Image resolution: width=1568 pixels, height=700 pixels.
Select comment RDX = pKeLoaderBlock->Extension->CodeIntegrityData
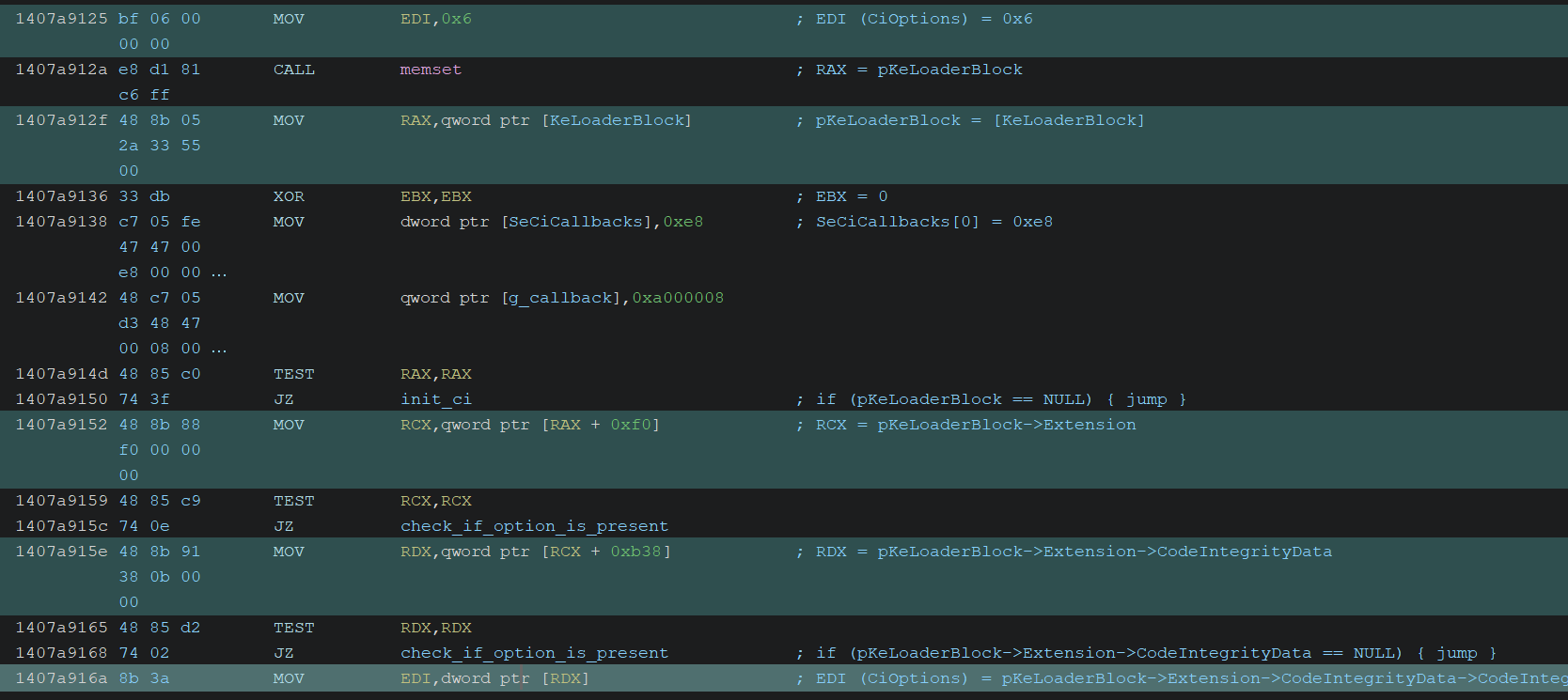1074,552
